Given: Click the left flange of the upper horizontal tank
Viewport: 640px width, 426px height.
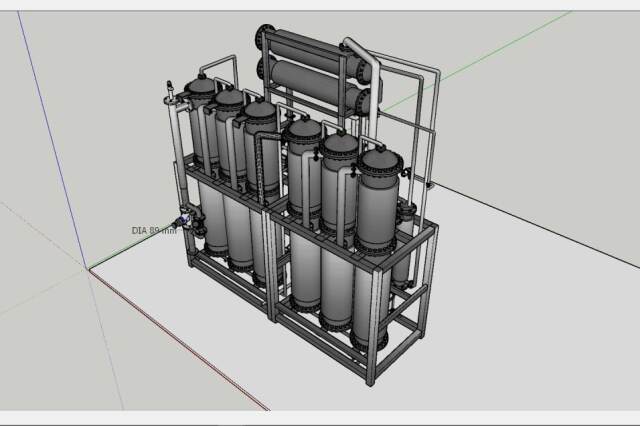Looking at the screenshot, I should 264,39.
